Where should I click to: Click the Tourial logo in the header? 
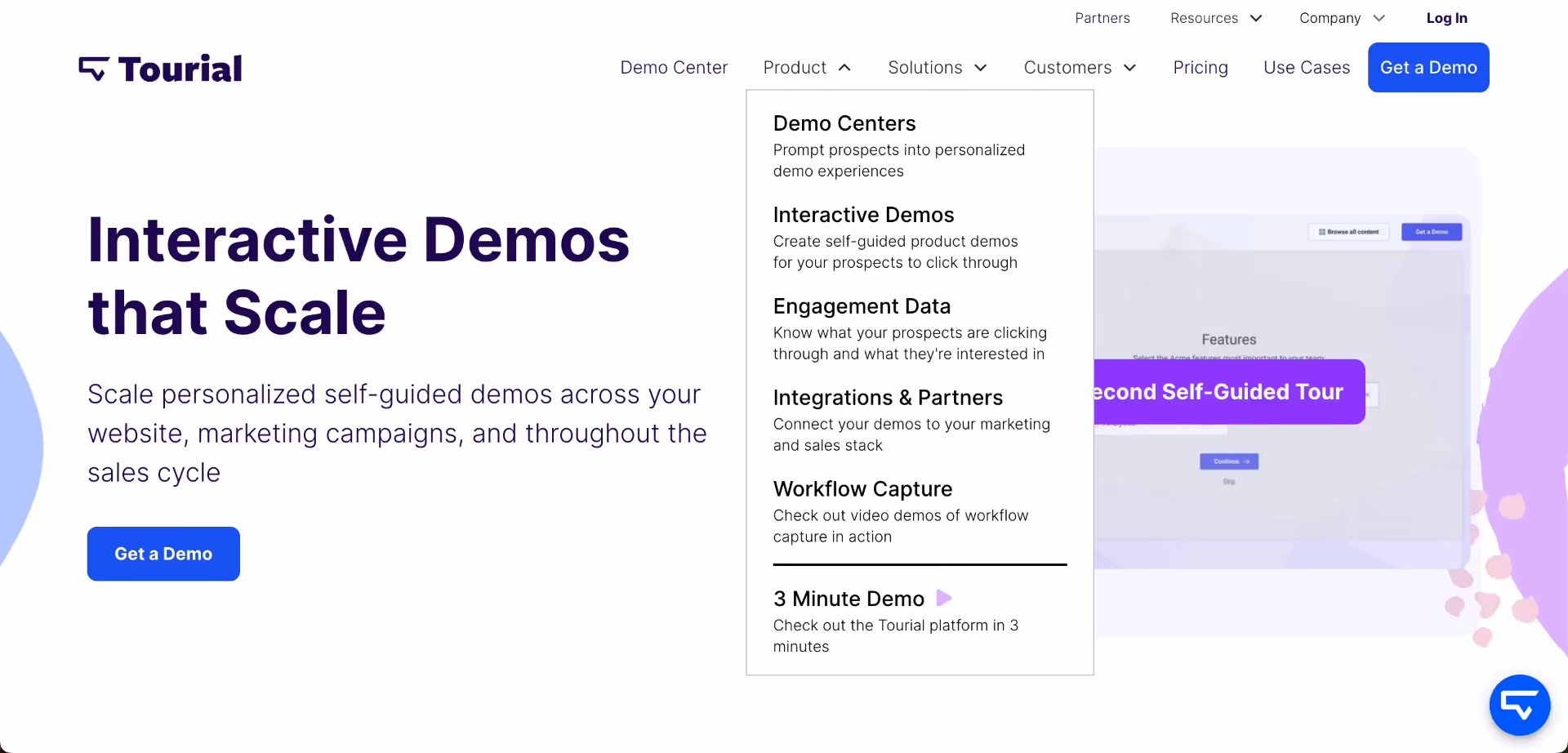(x=160, y=69)
